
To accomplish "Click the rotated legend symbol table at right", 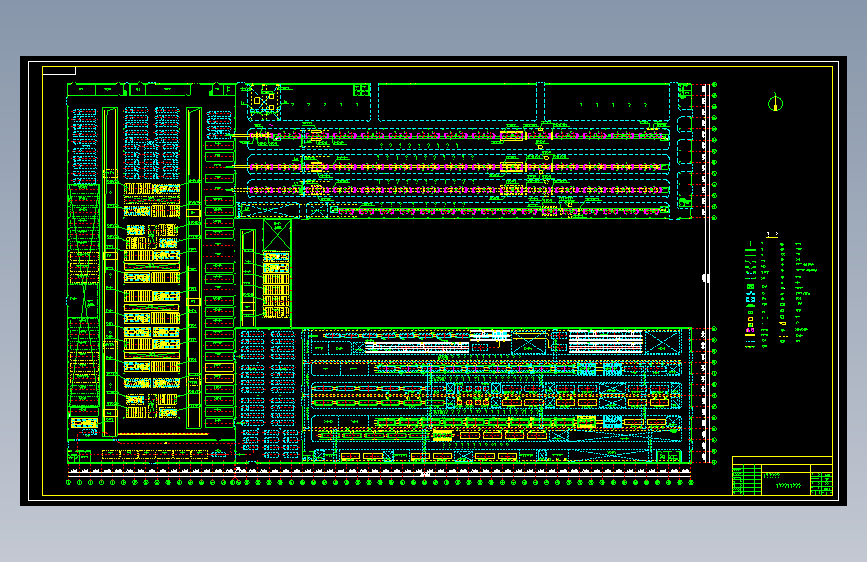I will (780, 290).
